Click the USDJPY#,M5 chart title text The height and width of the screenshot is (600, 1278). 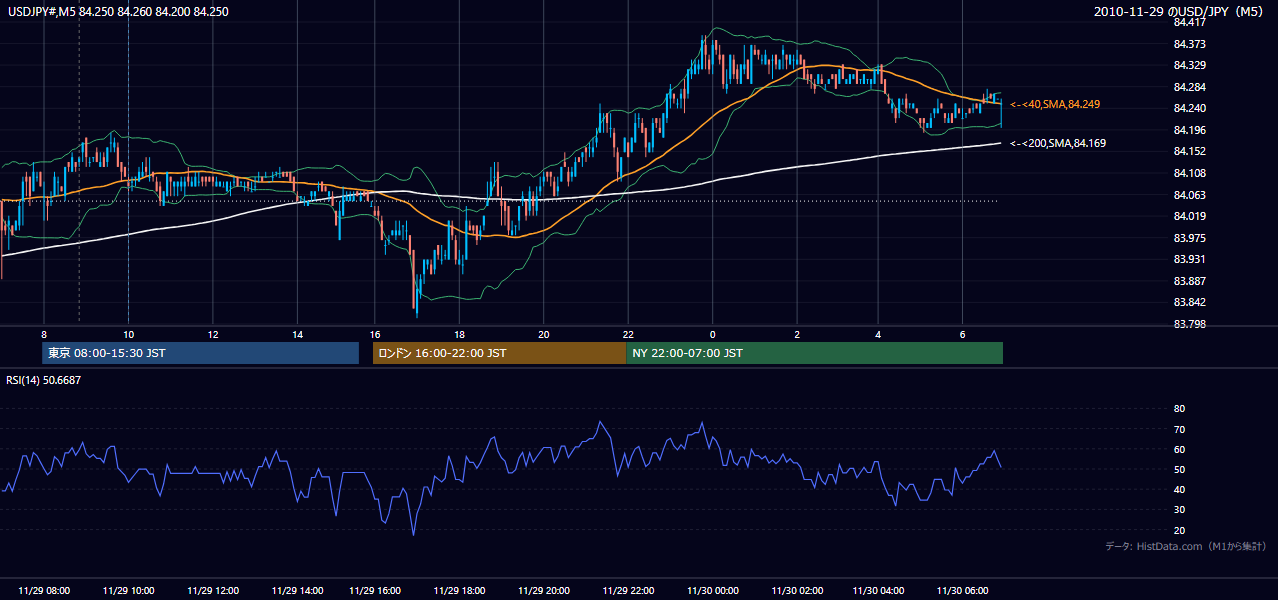(117, 11)
